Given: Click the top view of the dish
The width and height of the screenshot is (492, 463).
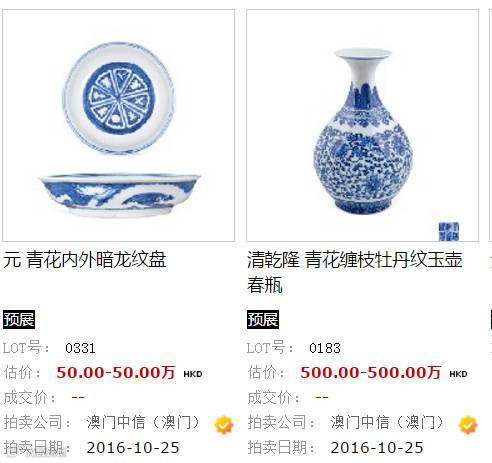Looking at the screenshot, I should (118, 98).
